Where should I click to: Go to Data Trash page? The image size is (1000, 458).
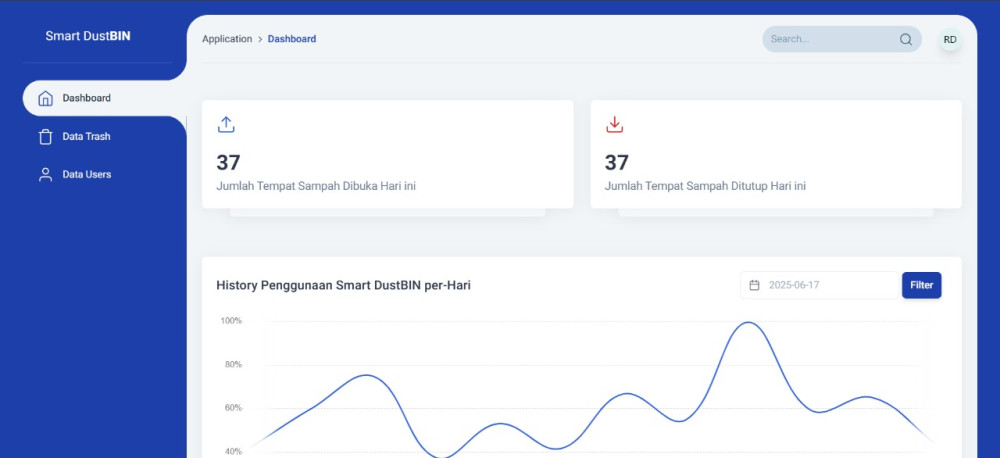pyautogui.click(x=86, y=137)
